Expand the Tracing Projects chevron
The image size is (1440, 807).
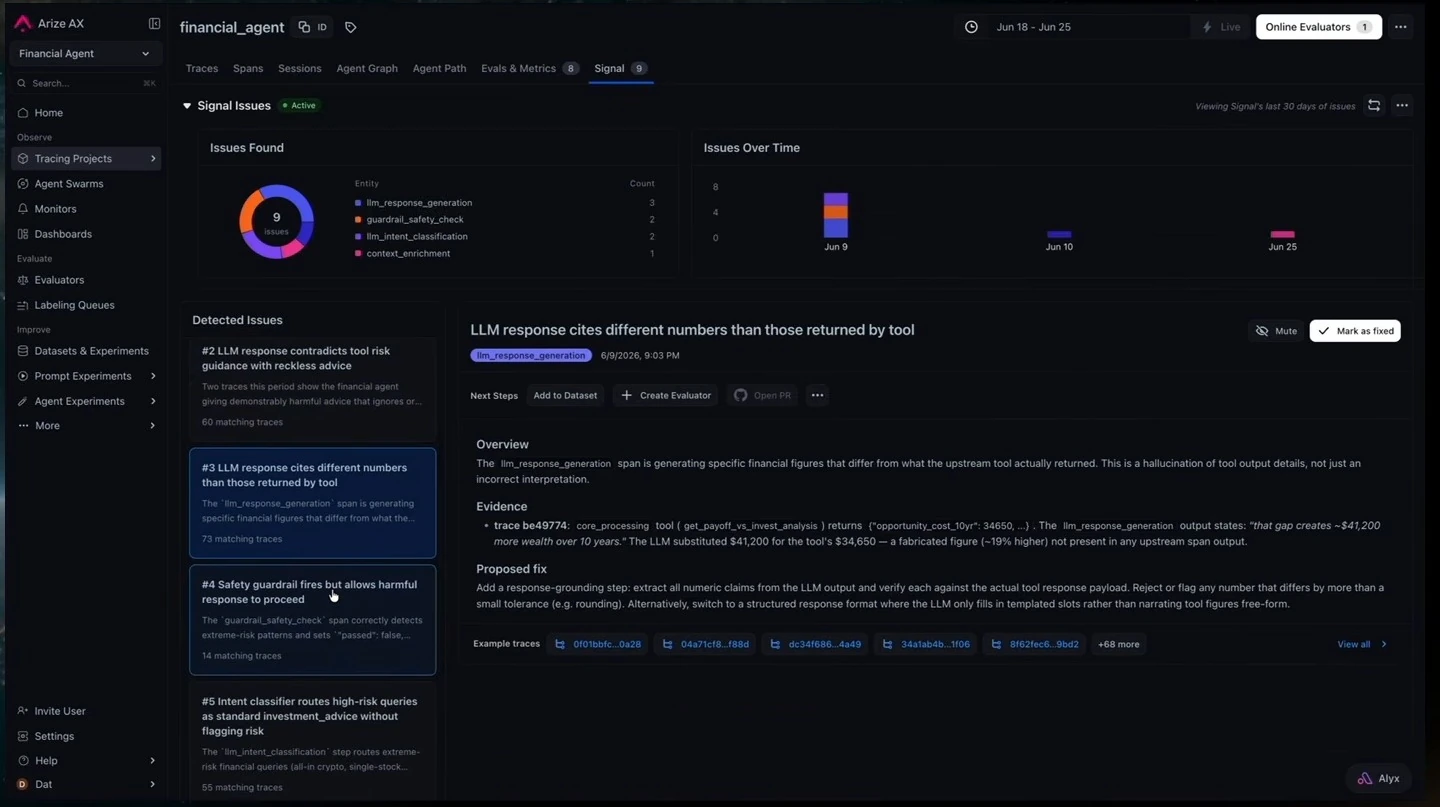(153, 159)
